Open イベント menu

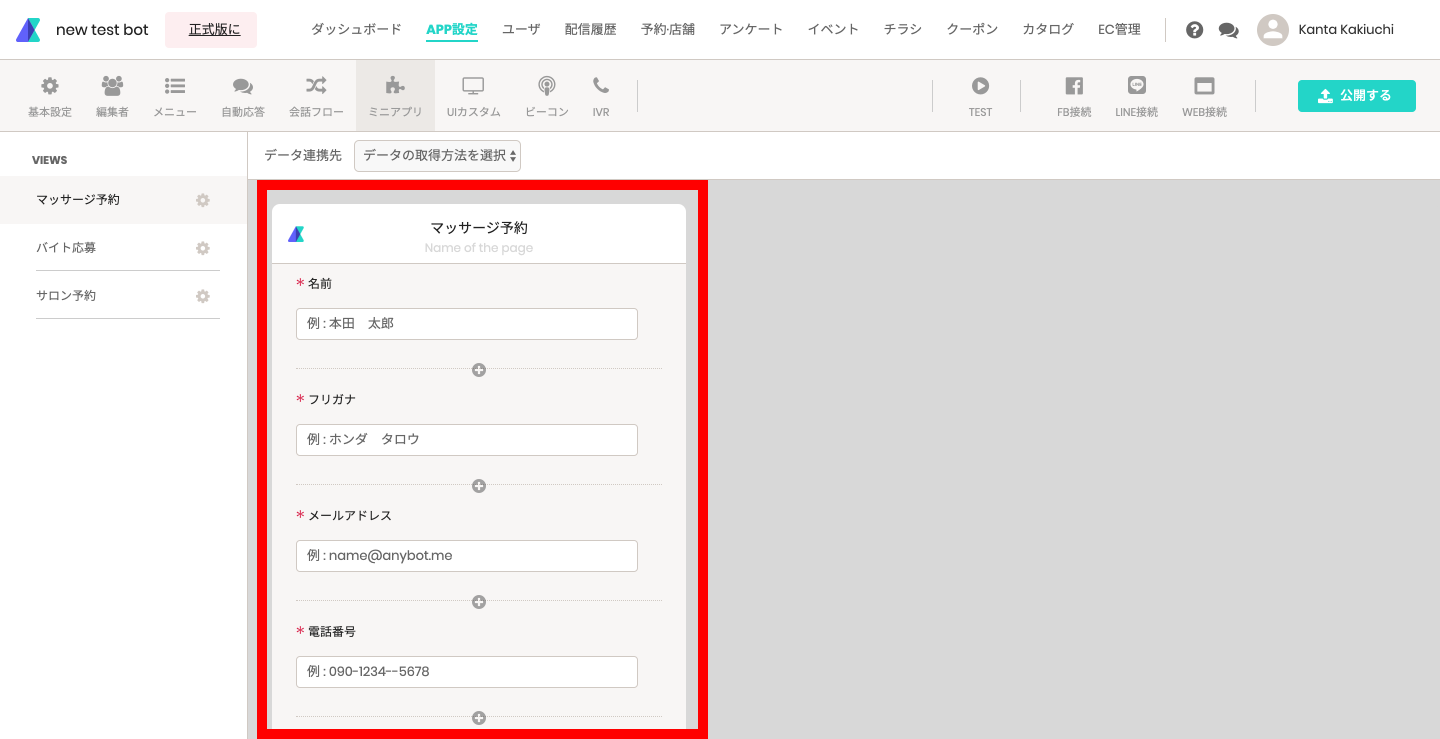[x=833, y=29]
